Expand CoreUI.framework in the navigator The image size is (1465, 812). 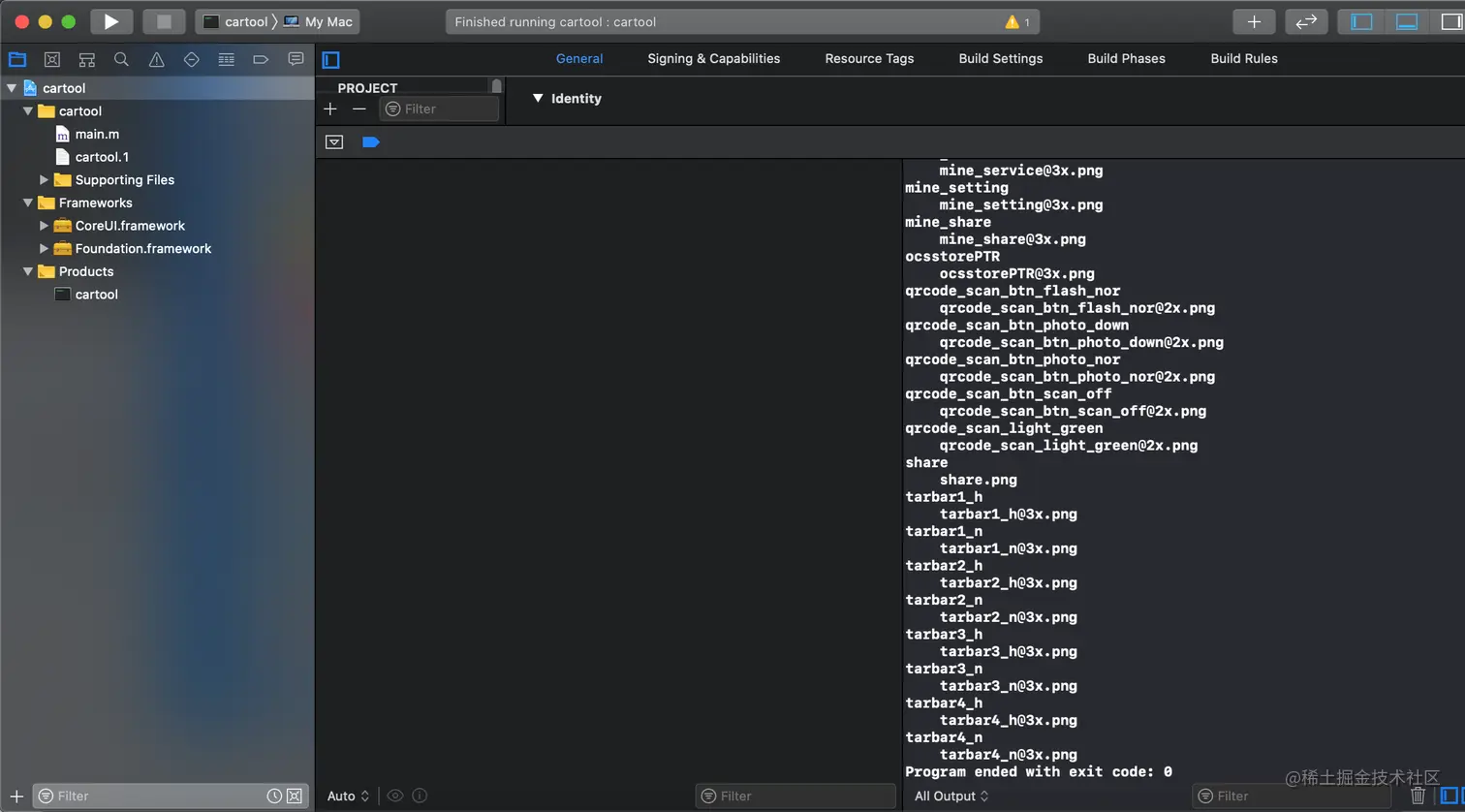pos(44,226)
